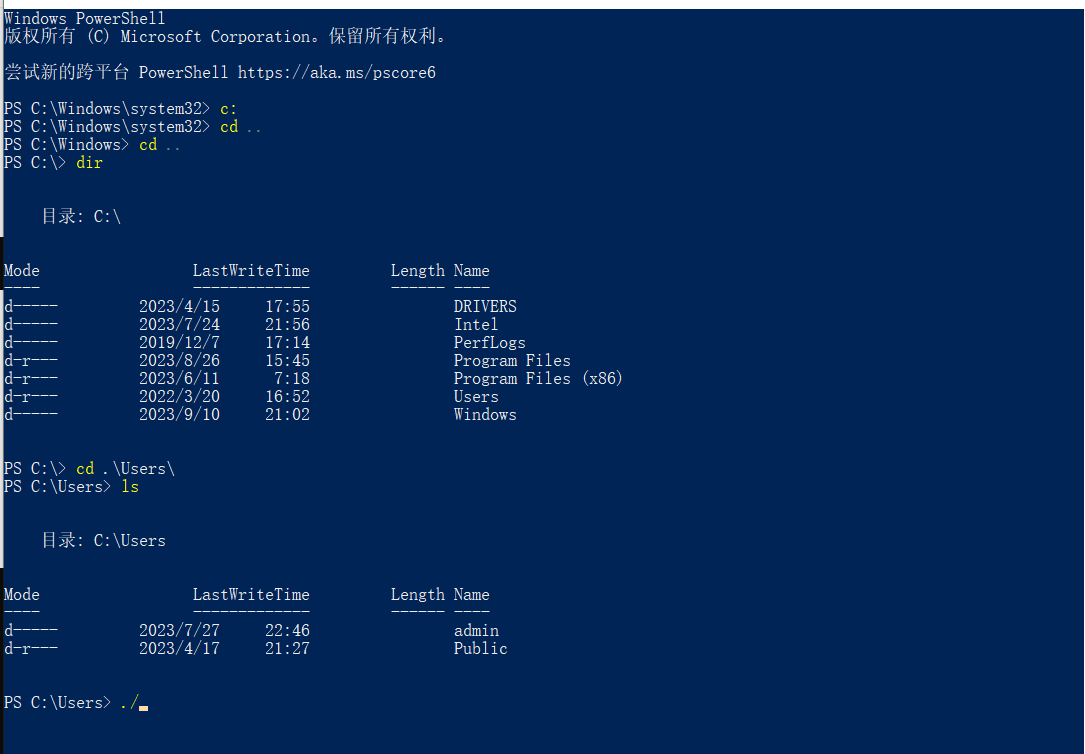Click the DRIVERS directory name
The image size is (1085, 754).
click(485, 307)
